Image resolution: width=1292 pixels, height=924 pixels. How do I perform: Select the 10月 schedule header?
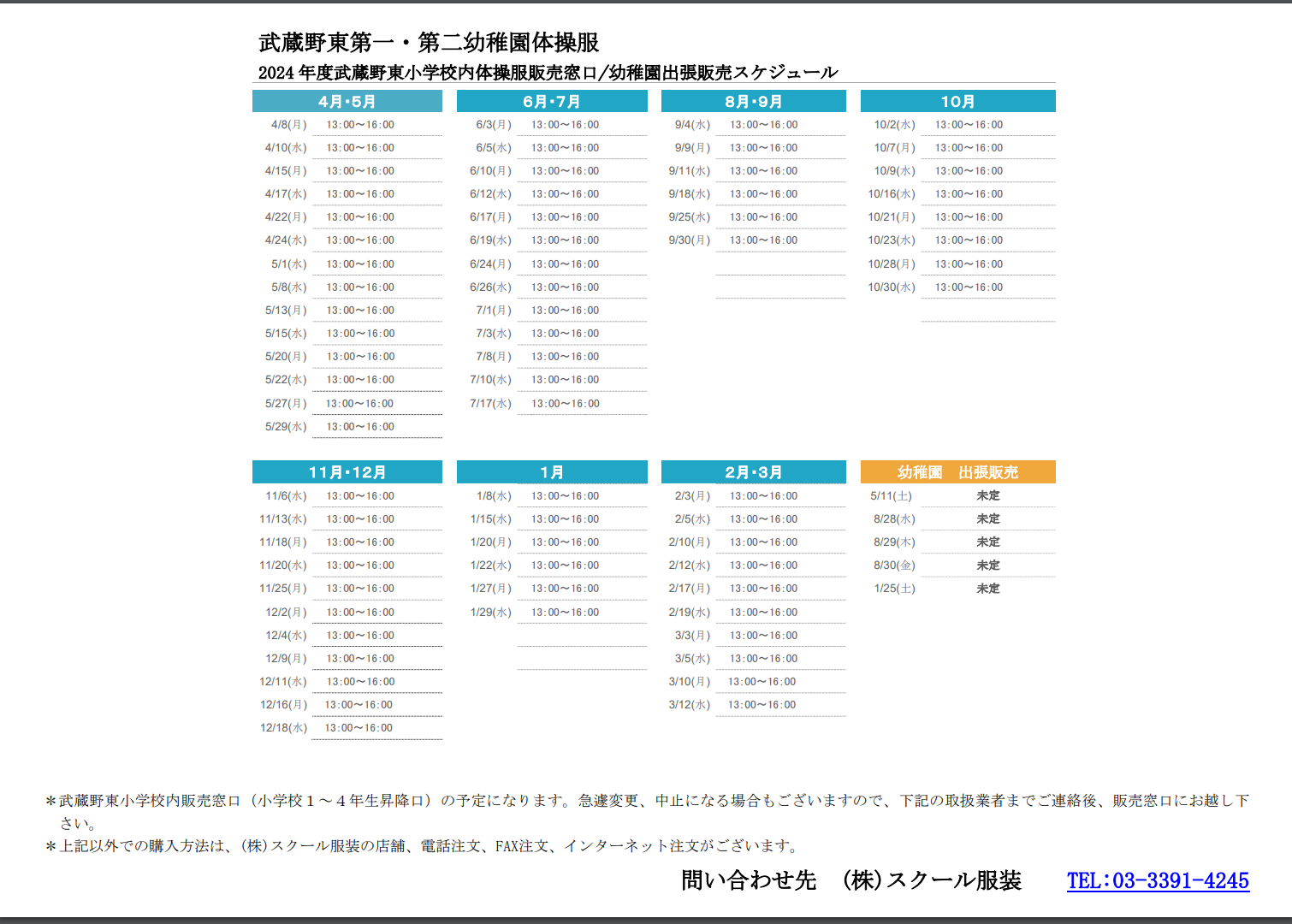pos(958,101)
